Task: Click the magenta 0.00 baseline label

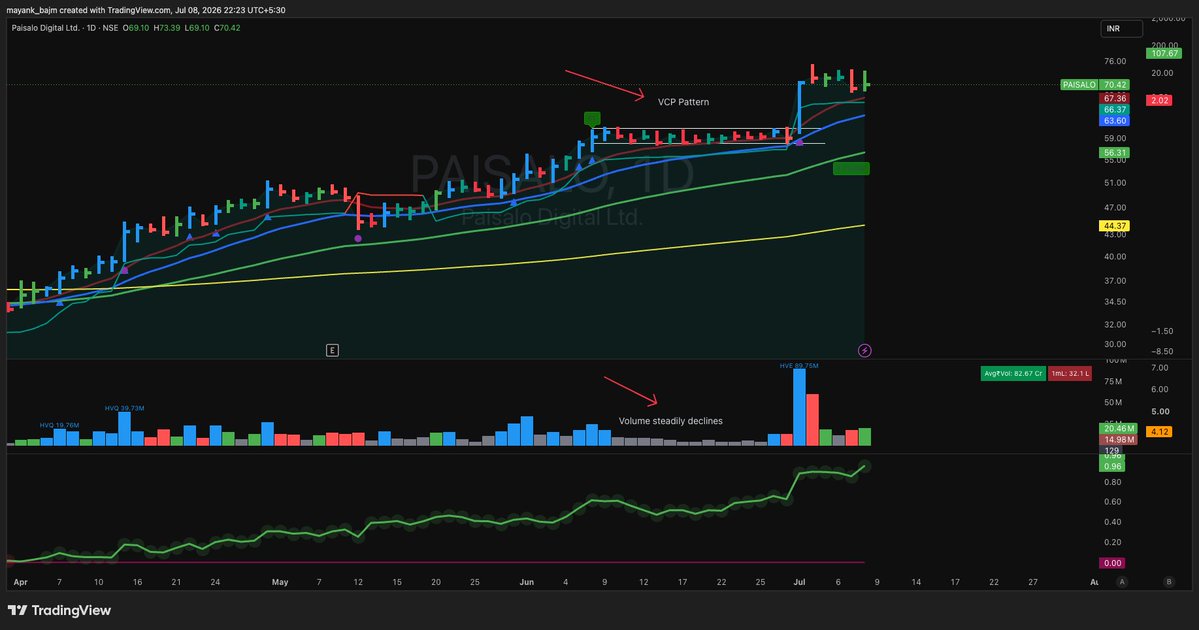Action: click(x=1113, y=563)
